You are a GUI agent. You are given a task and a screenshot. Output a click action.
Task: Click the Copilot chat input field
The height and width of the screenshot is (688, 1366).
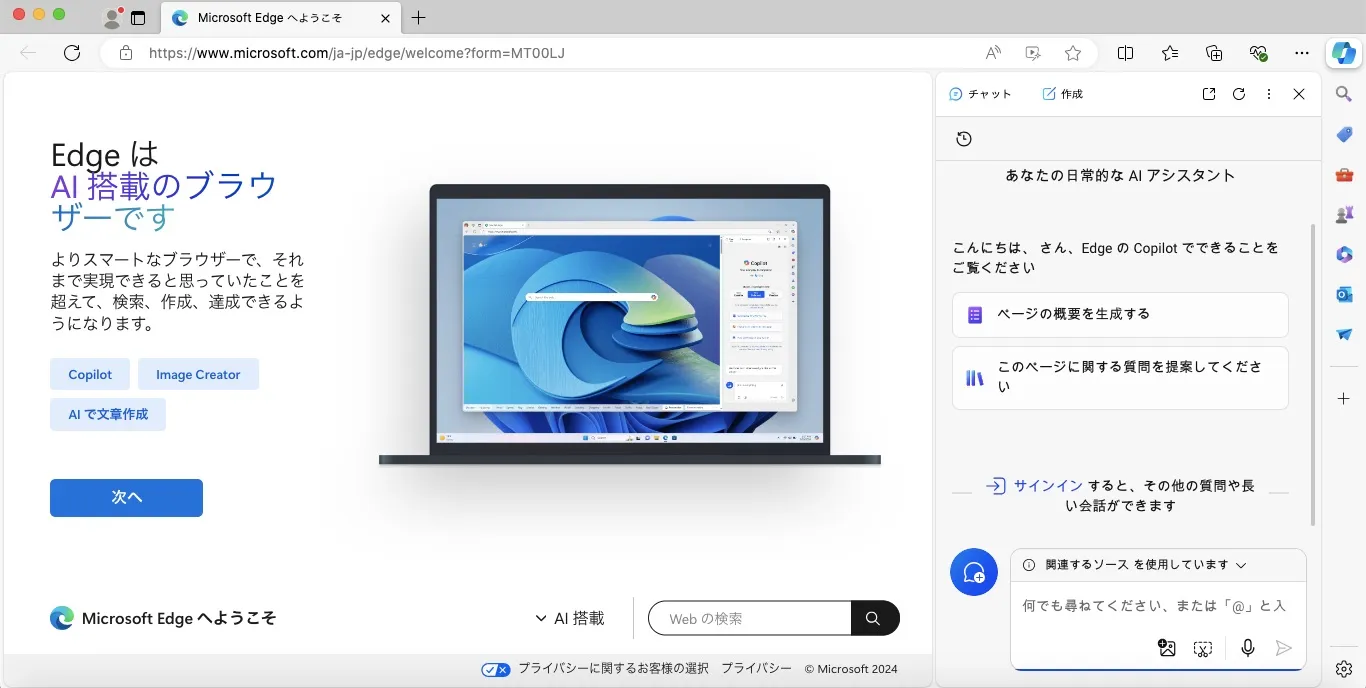[1155, 606]
